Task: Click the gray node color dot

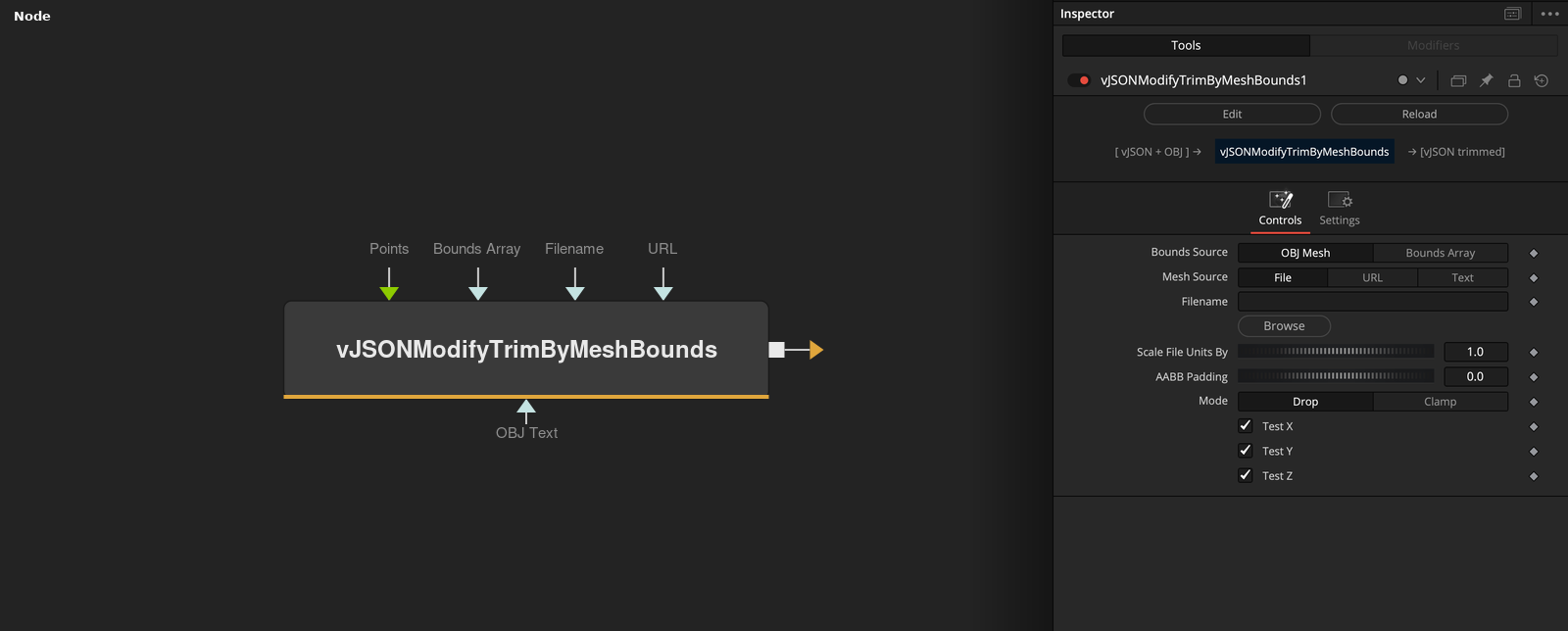Action: [x=1402, y=80]
